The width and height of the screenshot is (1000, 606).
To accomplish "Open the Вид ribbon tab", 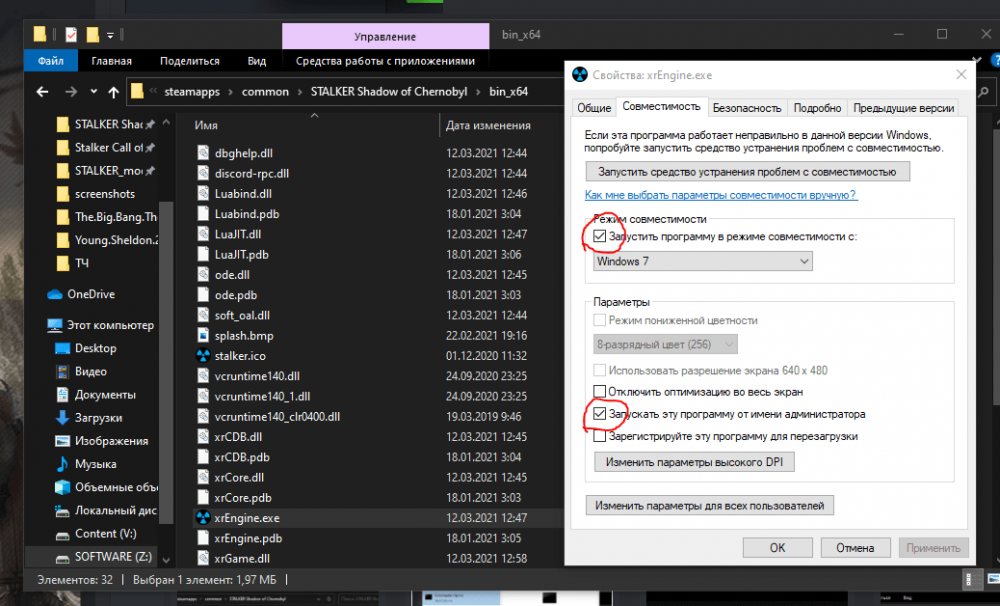I will pyautogui.click(x=257, y=61).
